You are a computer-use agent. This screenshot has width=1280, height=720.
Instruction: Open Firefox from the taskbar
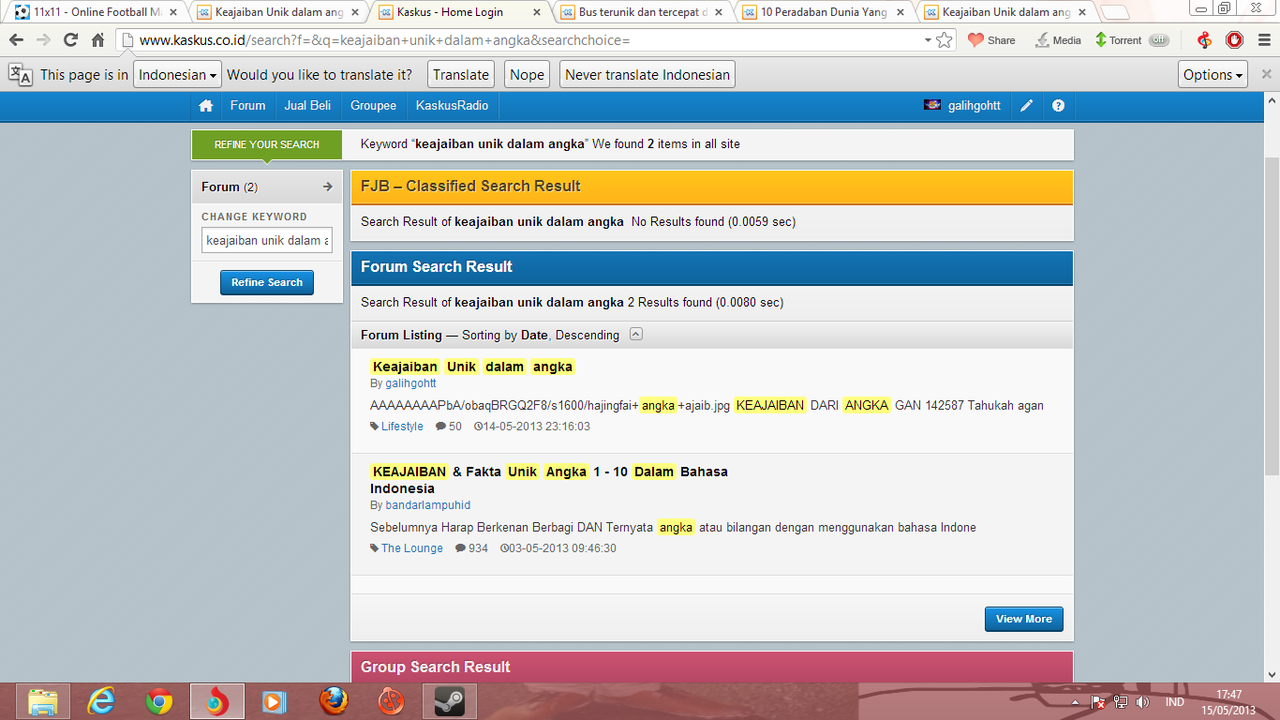[333, 702]
